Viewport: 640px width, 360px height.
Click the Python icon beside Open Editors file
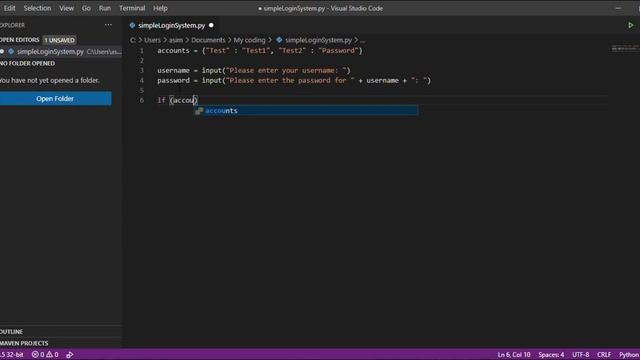pyautogui.click(x=11, y=51)
